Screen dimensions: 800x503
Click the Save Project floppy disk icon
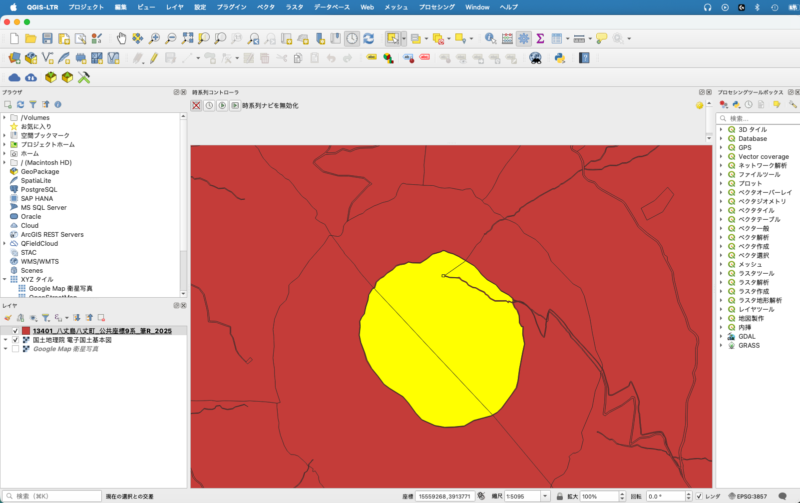coord(49,38)
